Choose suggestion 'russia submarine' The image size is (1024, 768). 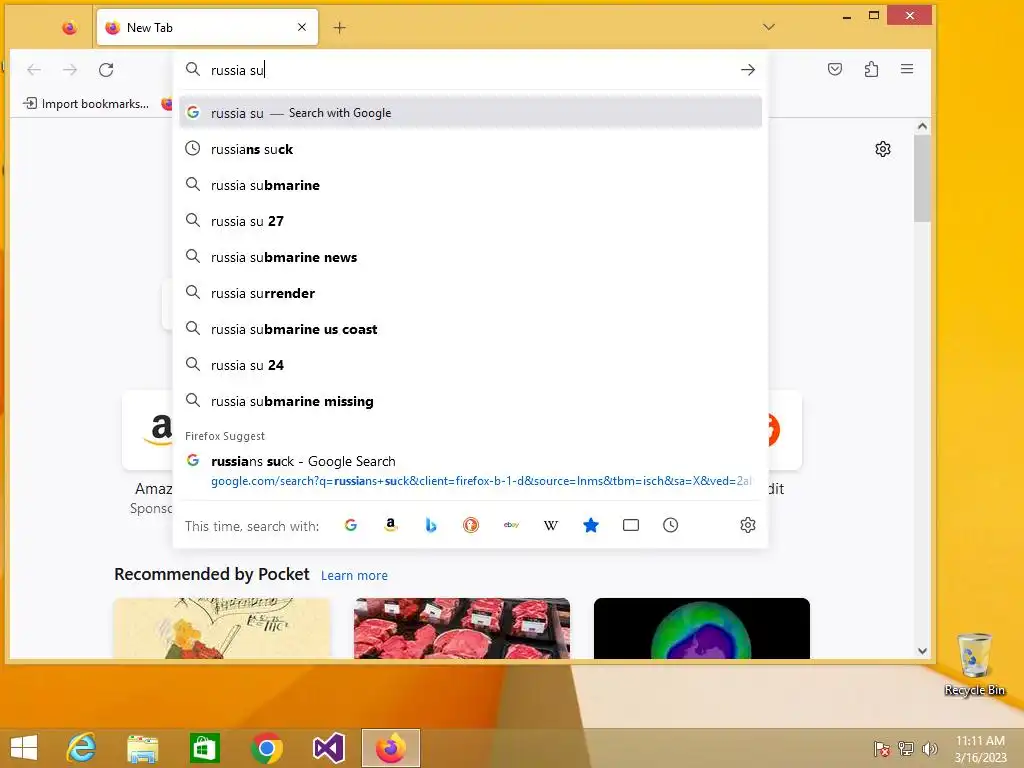(x=470, y=185)
